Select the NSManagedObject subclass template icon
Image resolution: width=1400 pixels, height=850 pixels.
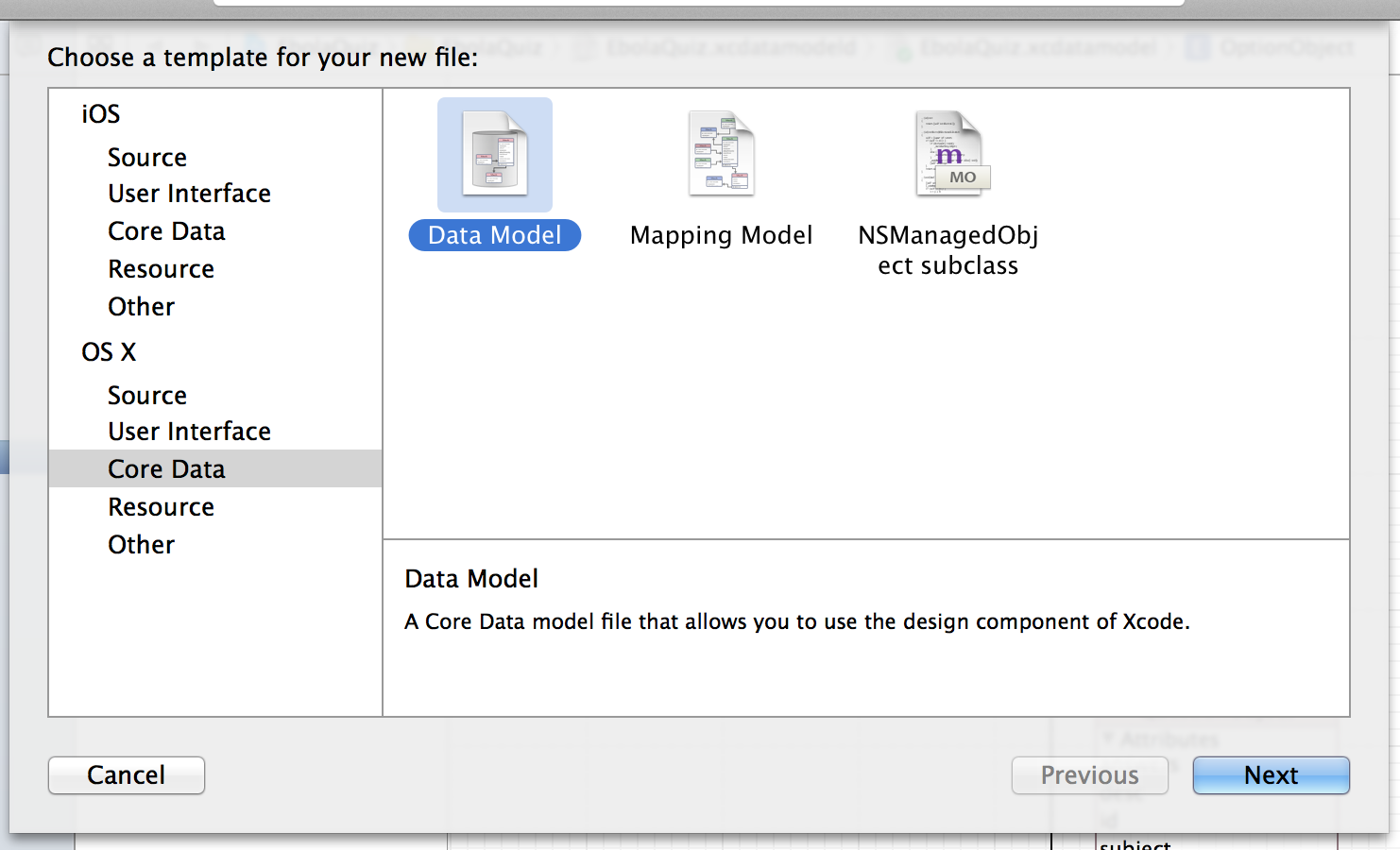coord(951,154)
